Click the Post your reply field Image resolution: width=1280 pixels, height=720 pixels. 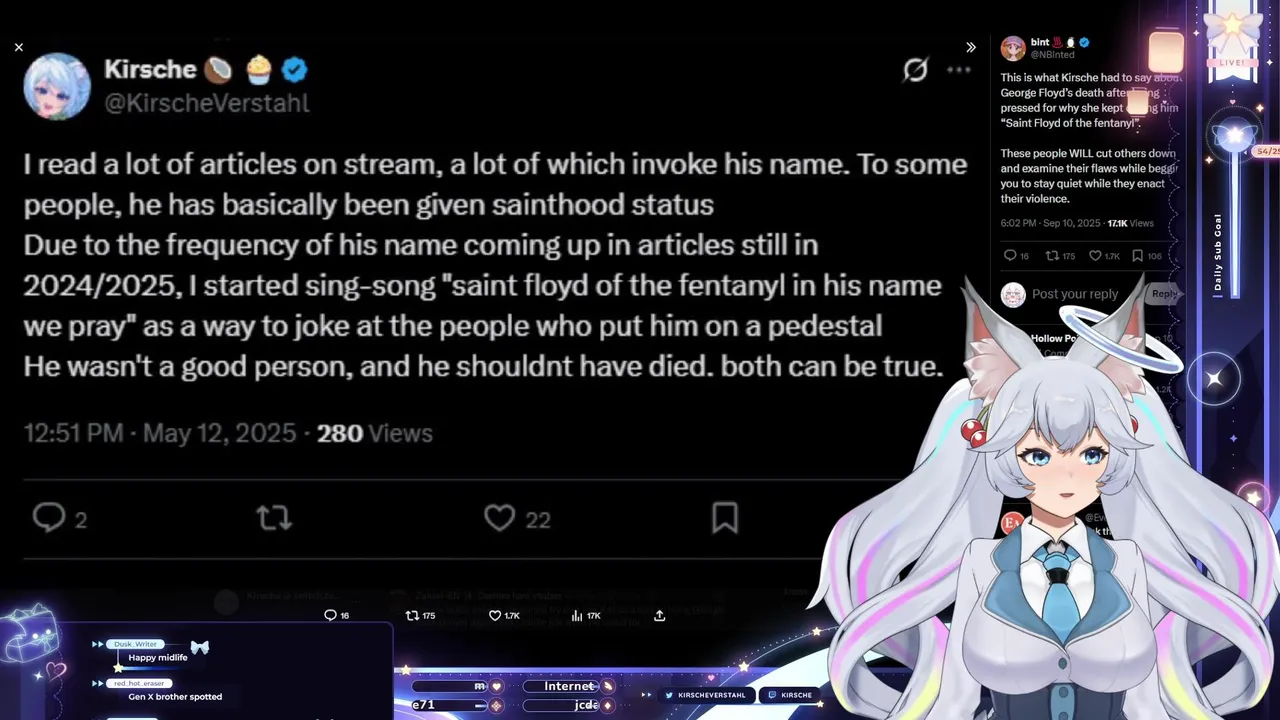pos(1075,294)
